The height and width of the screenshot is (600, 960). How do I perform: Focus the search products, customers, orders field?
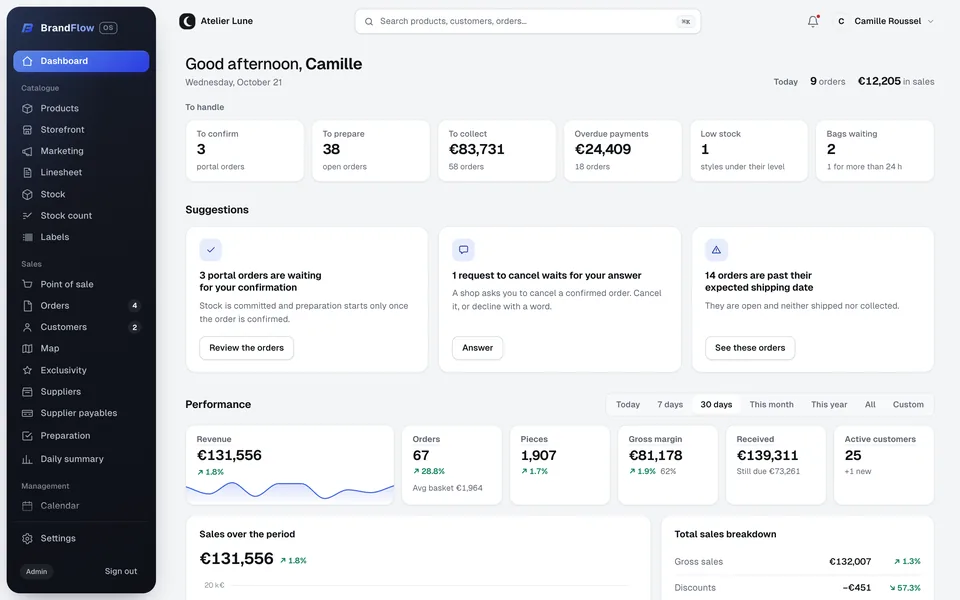pyautogui.click(x=528, y=21)
